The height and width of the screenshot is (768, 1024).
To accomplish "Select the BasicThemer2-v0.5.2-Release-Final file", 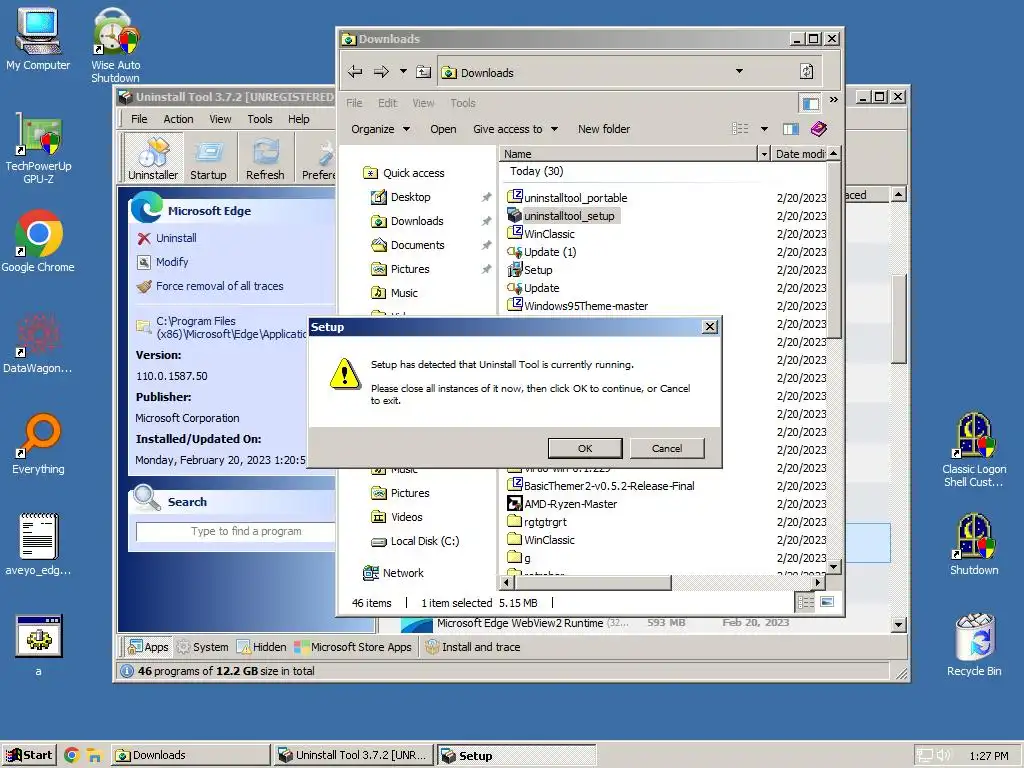I will (601, 486).
